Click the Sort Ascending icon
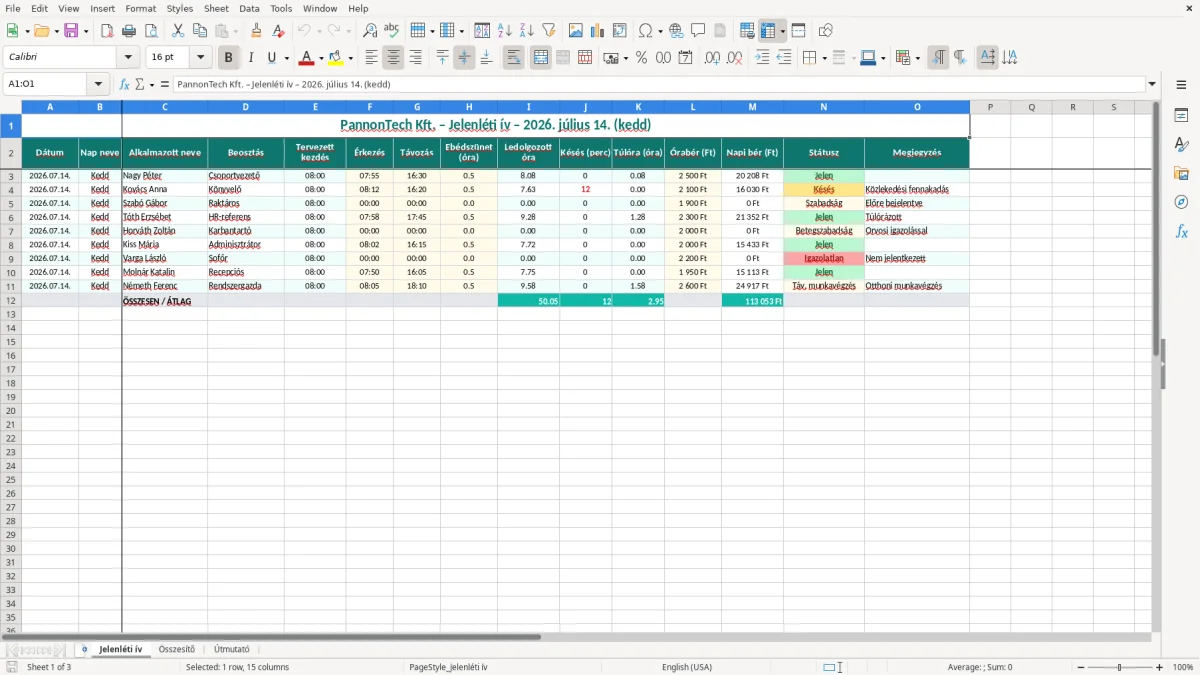1200x675 pixels. [x=505, y=31]
